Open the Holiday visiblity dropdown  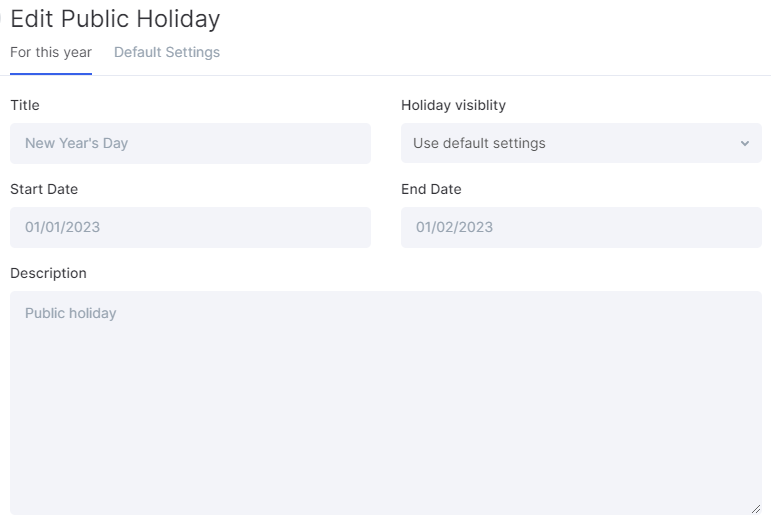pos(581,143)
